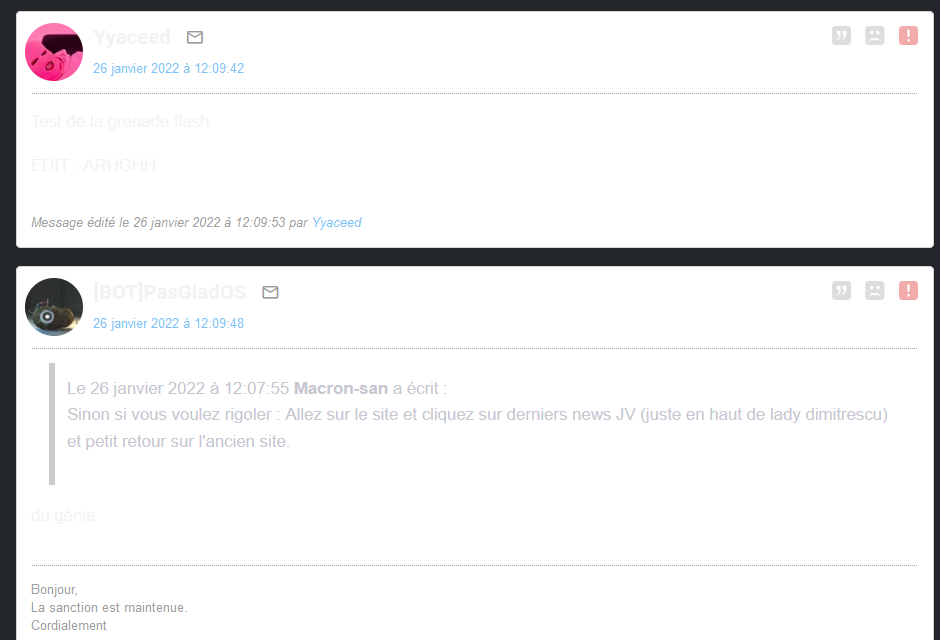Open [BOT]PasGladOS's dark avatar picture
This screenshot has width=940, height=640.
coord(54,307)
